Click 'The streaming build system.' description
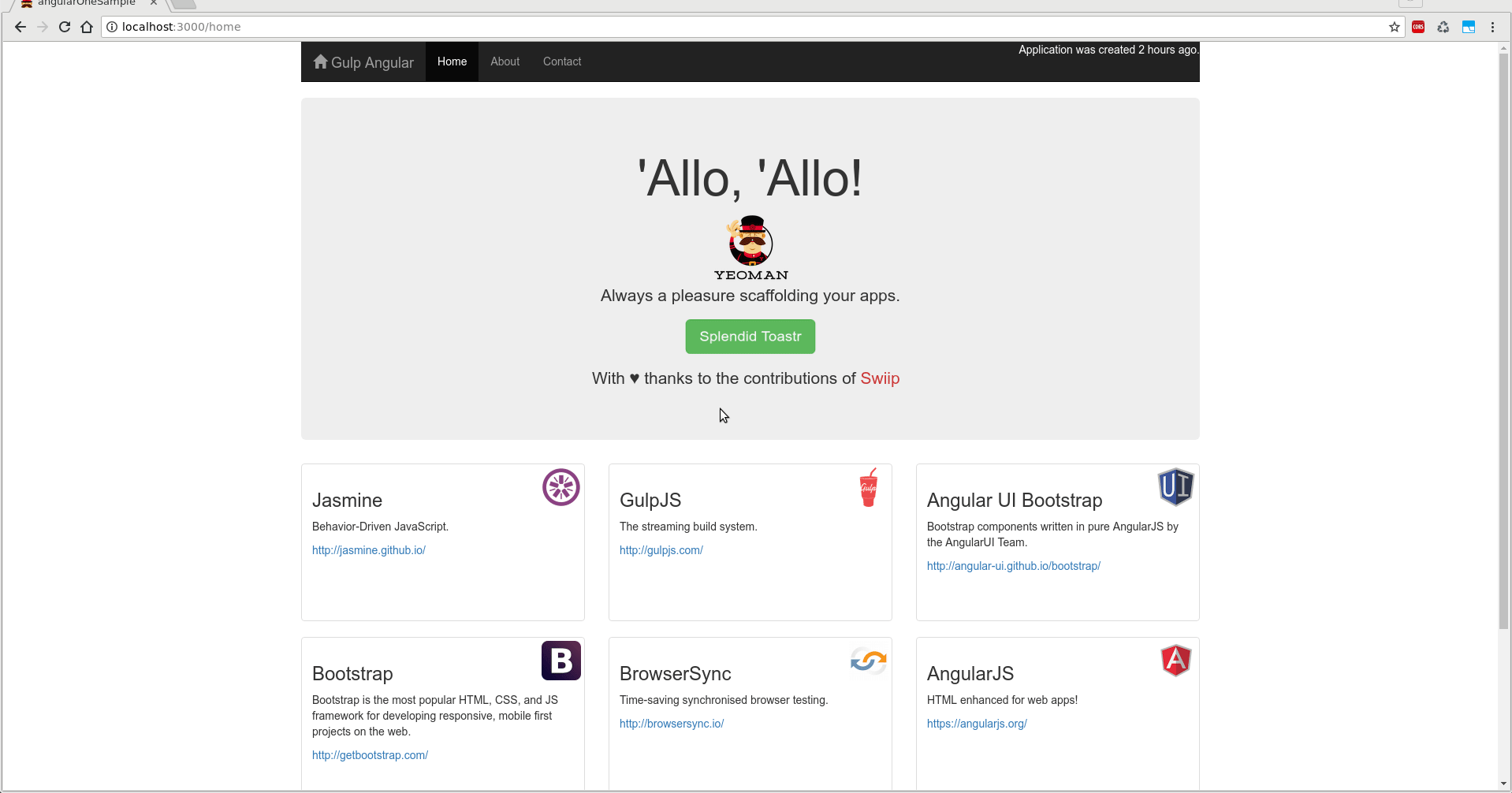This screenshot has height=793, width=1512. tap(688, 527)
